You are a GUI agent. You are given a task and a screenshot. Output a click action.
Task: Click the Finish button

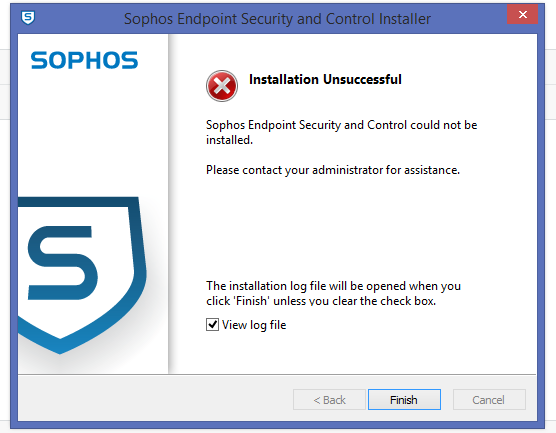pos(404,400)
